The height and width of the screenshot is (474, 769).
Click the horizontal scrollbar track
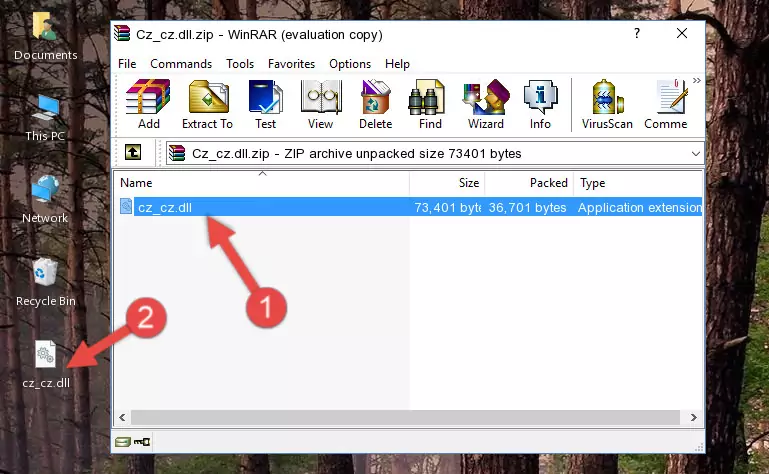click(x=405, y=418)
